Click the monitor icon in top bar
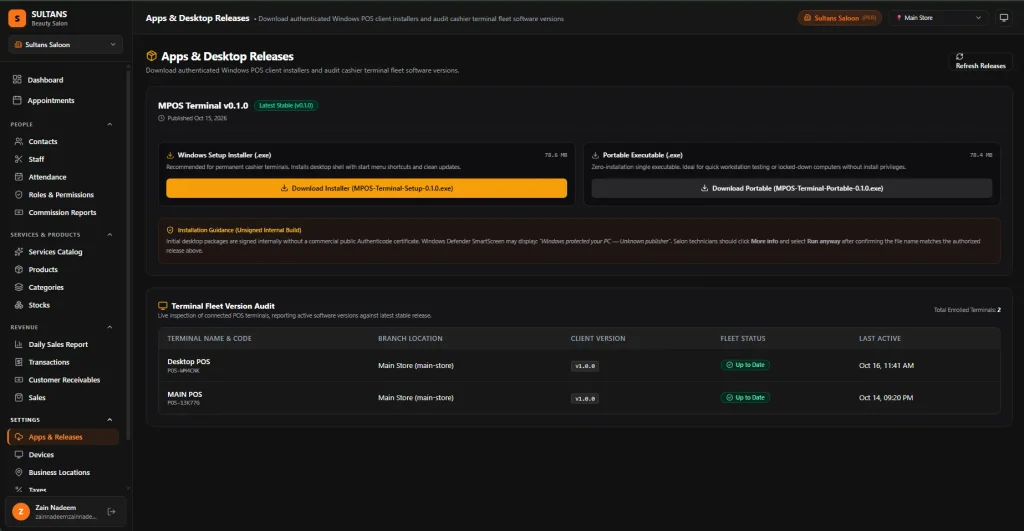The height and width of the screenshot is (531, 1024). 1004,18
